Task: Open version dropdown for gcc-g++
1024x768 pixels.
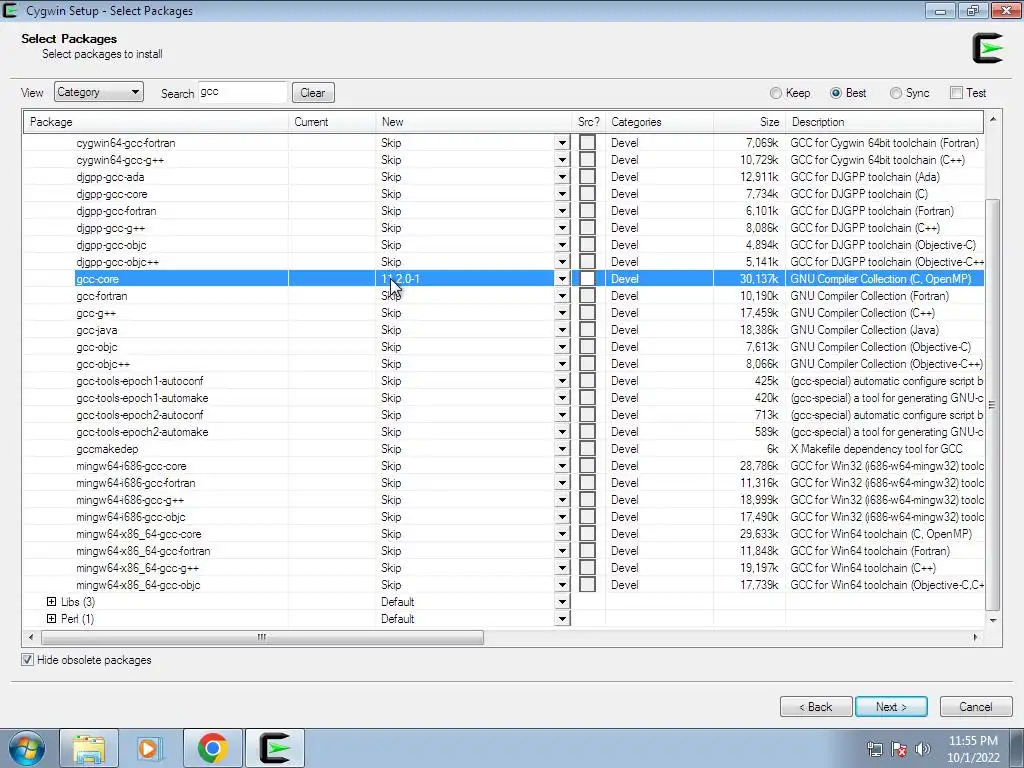Action: (562, 313)
